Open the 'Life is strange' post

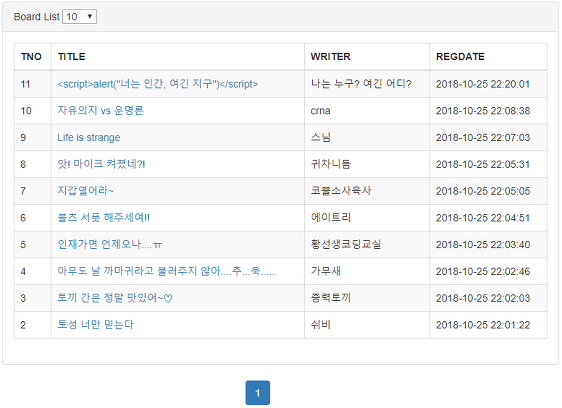(89, 137)
